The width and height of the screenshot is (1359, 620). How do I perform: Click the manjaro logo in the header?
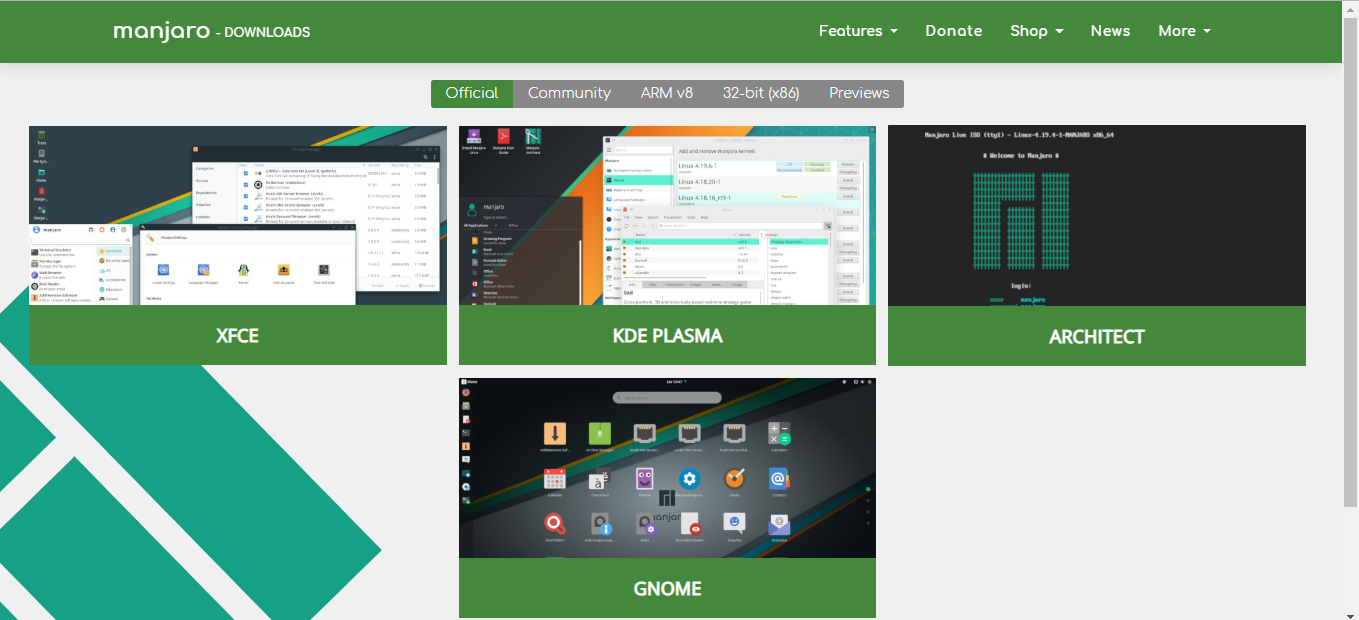pos(160,31)
